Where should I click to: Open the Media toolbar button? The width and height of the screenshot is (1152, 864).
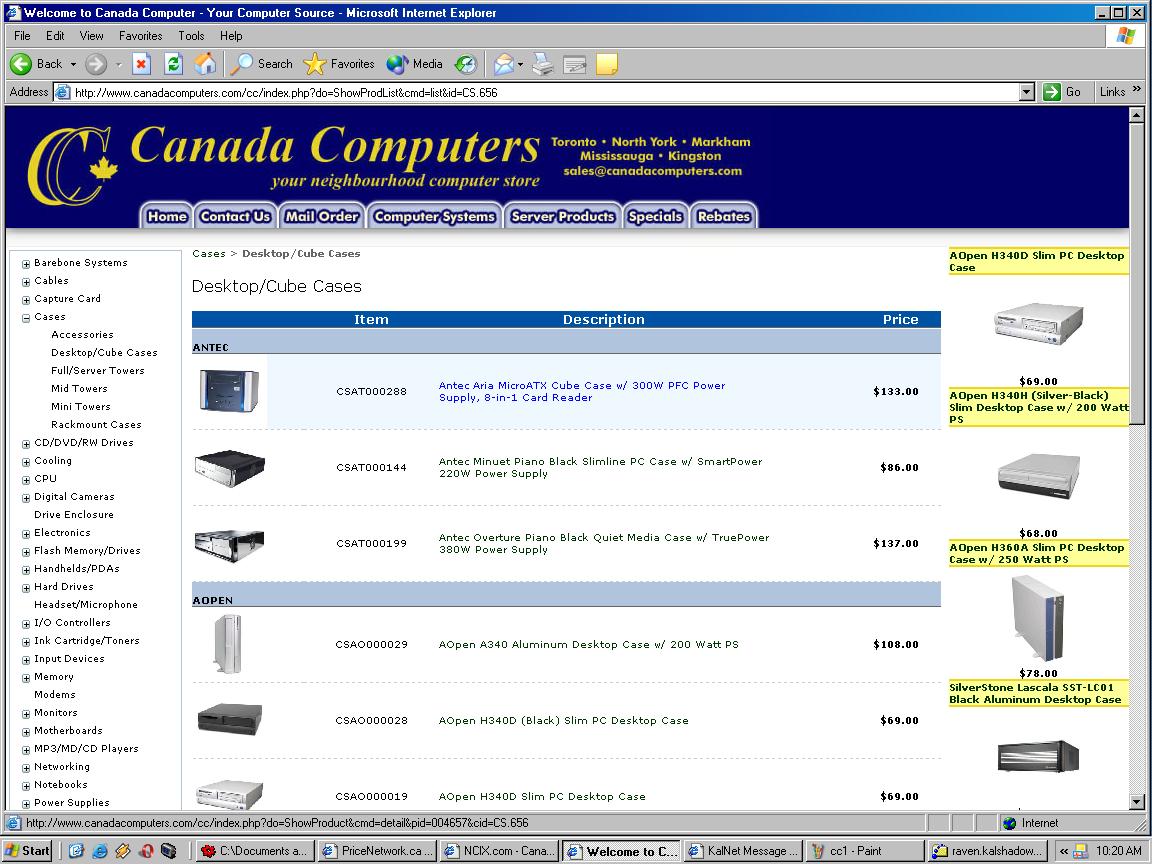point(414,64)
